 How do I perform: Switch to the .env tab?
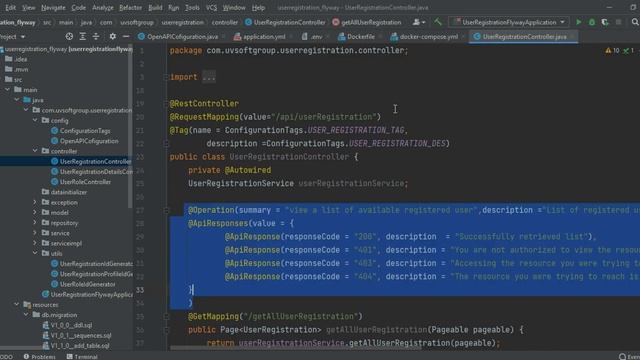[316, 36]
